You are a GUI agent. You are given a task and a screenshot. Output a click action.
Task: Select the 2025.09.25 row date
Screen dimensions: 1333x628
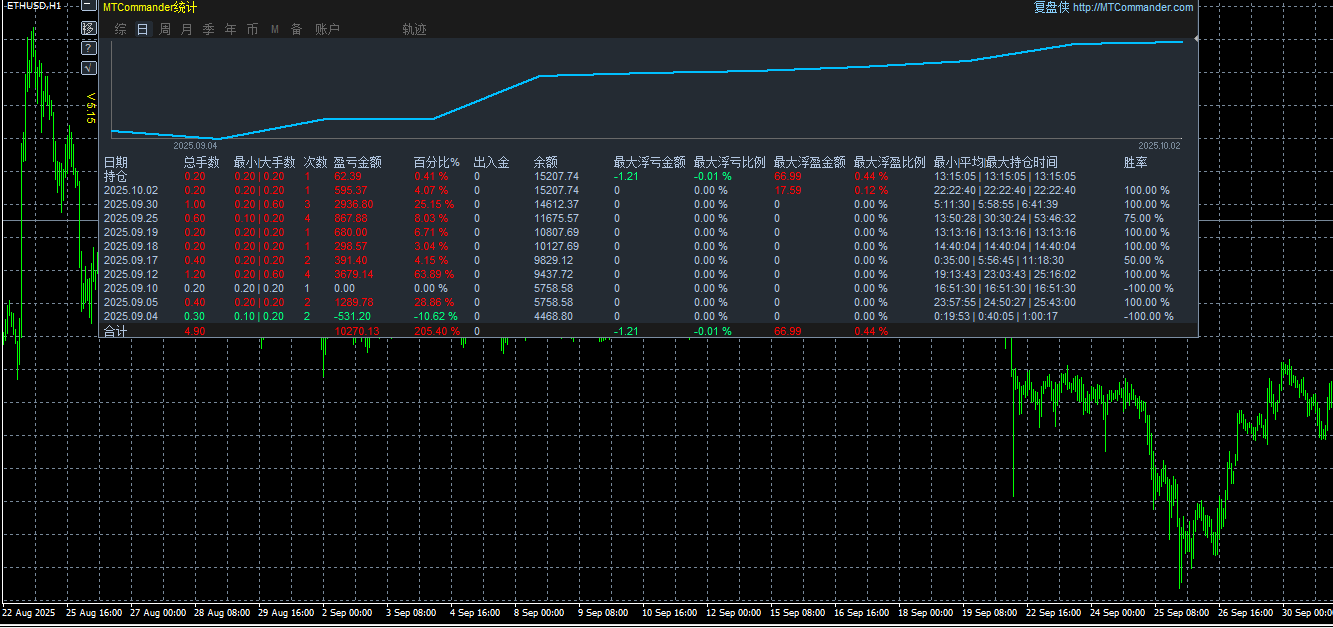pyautogui.click(x=131, y=218)
